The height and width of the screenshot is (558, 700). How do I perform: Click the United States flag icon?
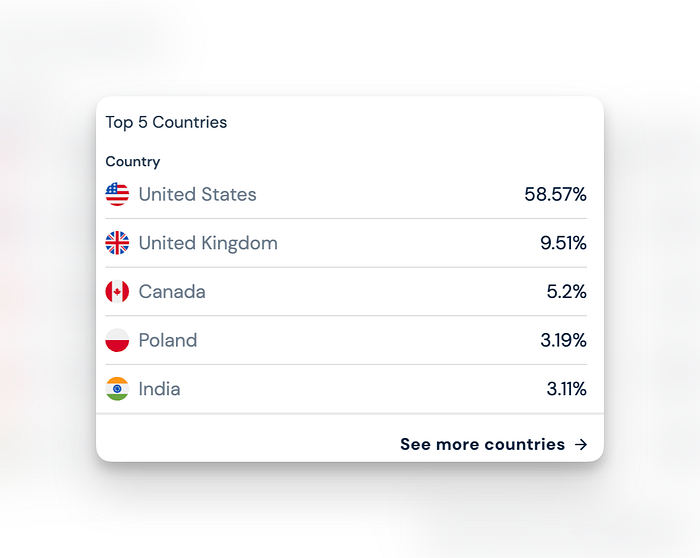pyautogui.click(x=117, y=194)
